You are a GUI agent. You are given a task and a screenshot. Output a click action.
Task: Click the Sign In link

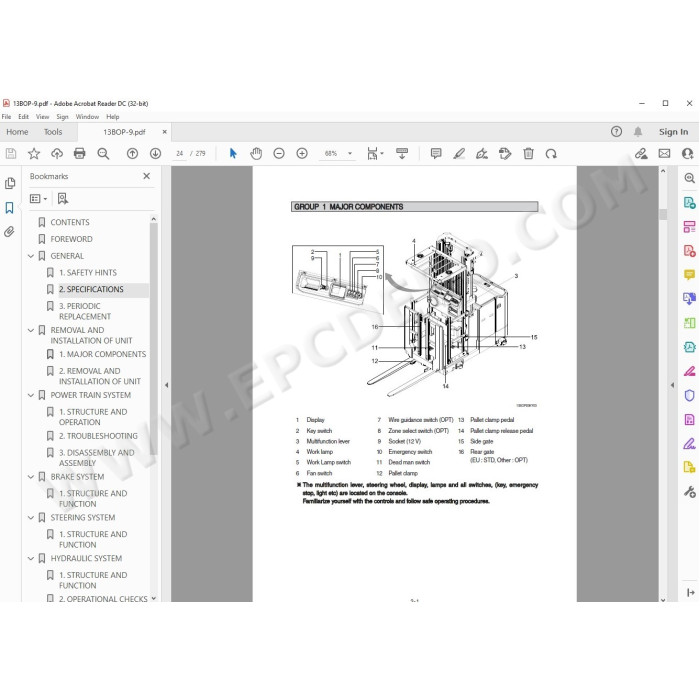(x=673, y=132)
